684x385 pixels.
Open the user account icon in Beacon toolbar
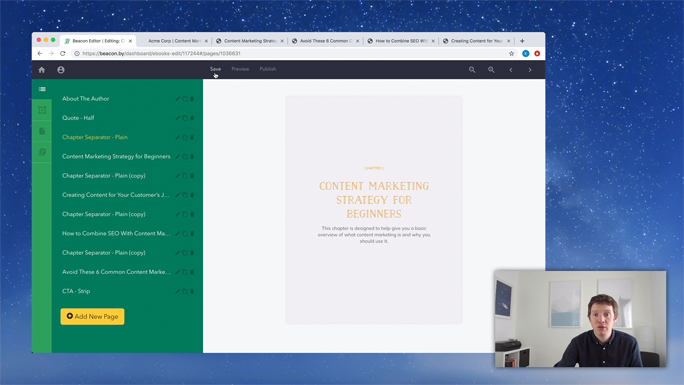coord(61,70)
